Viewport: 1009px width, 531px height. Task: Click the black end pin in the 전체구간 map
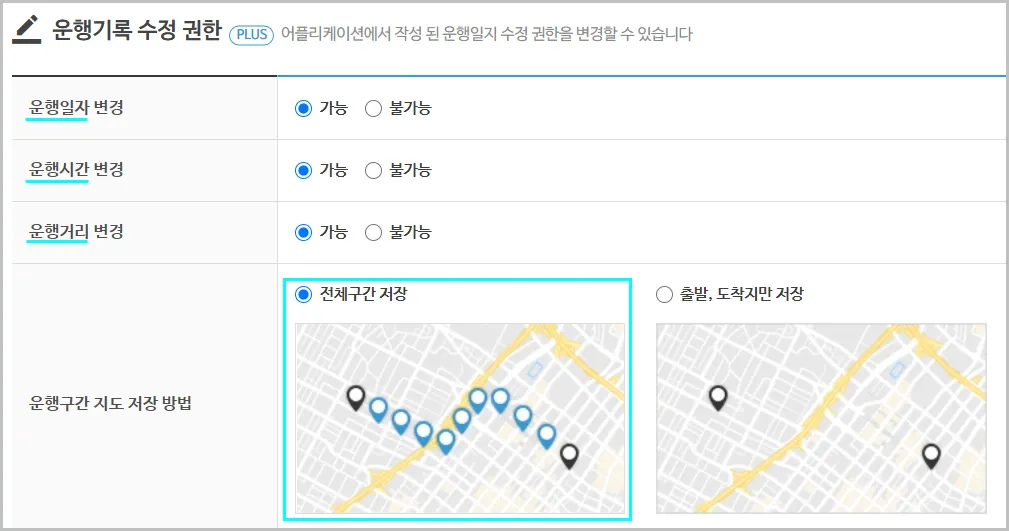pyautogui.click(x=569, y=455)
